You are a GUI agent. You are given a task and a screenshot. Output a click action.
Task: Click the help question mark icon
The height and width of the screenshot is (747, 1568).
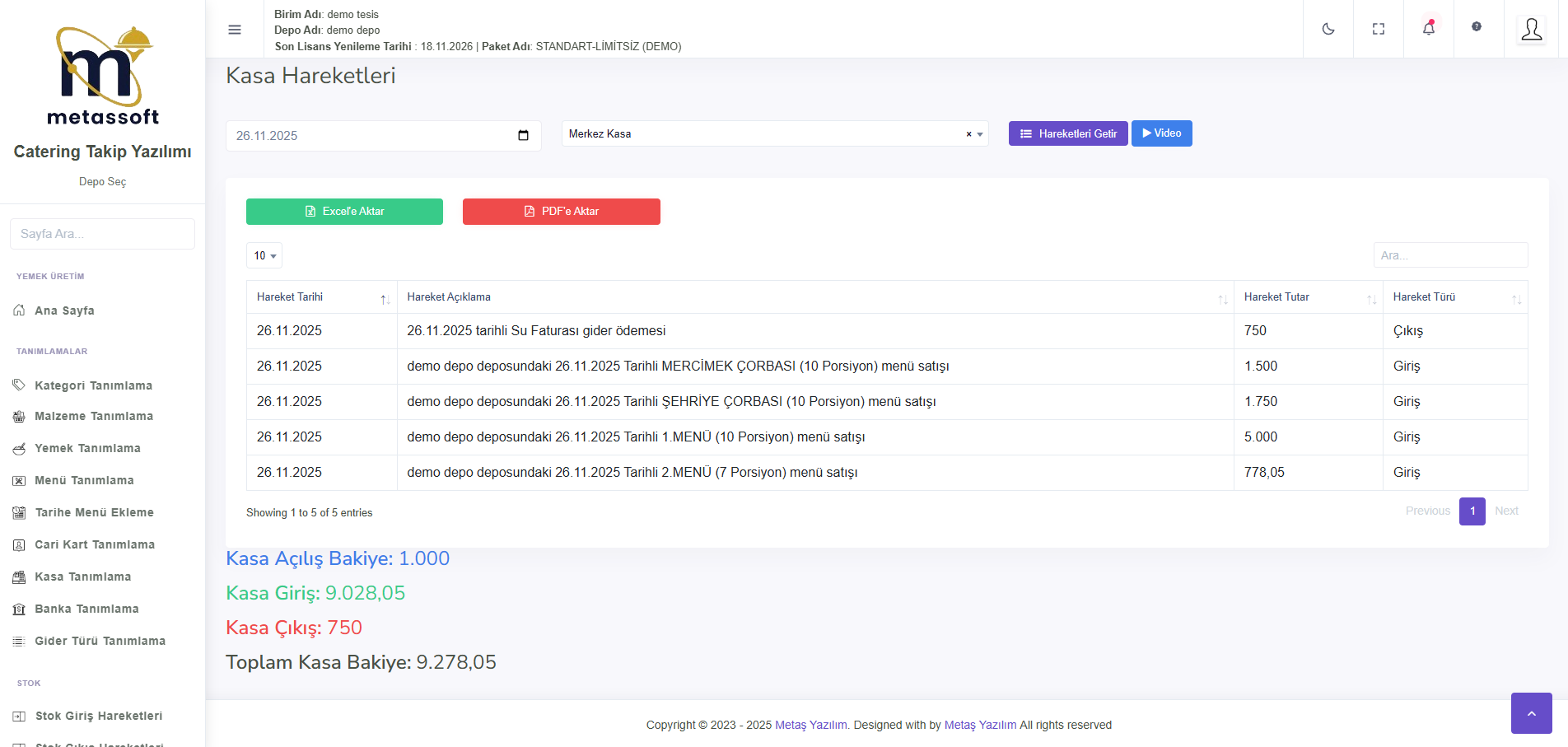(1477, 27)
